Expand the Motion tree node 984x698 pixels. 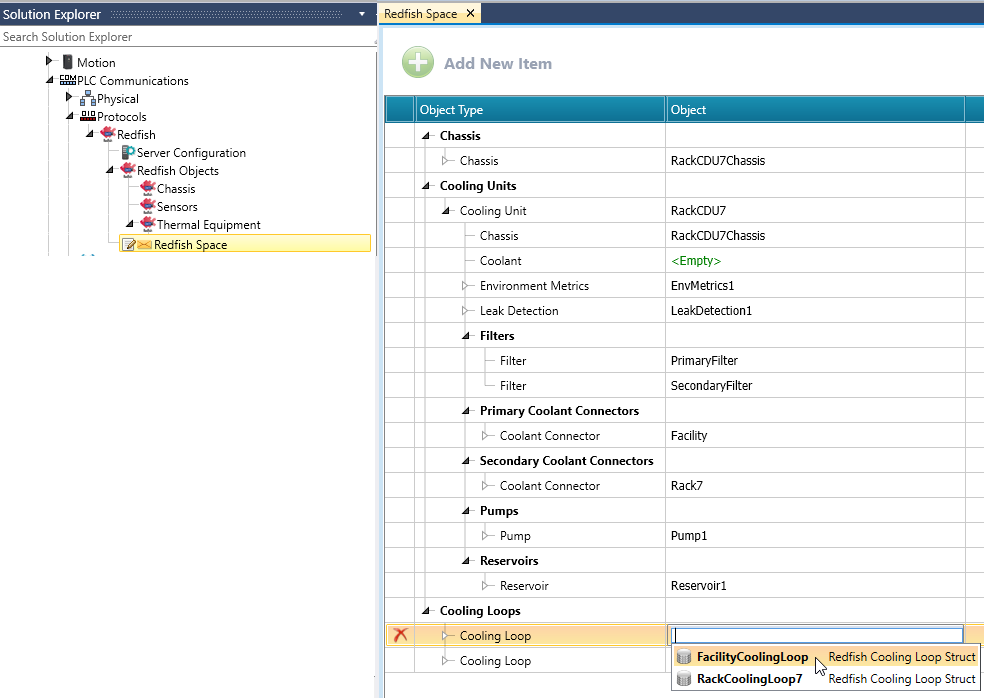pos(49,62)
